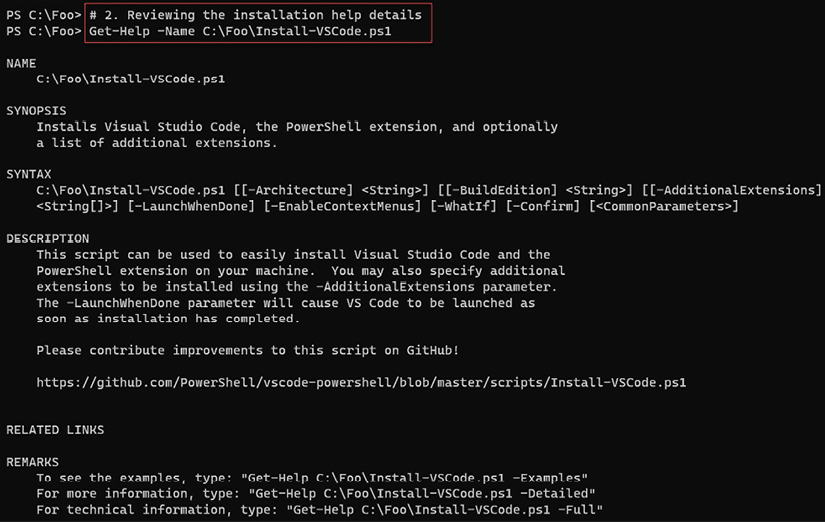825x522 pixels.
Task: Click the [-Architecture] parameter text
Action: pyautogui.click(x=297, y=190)
